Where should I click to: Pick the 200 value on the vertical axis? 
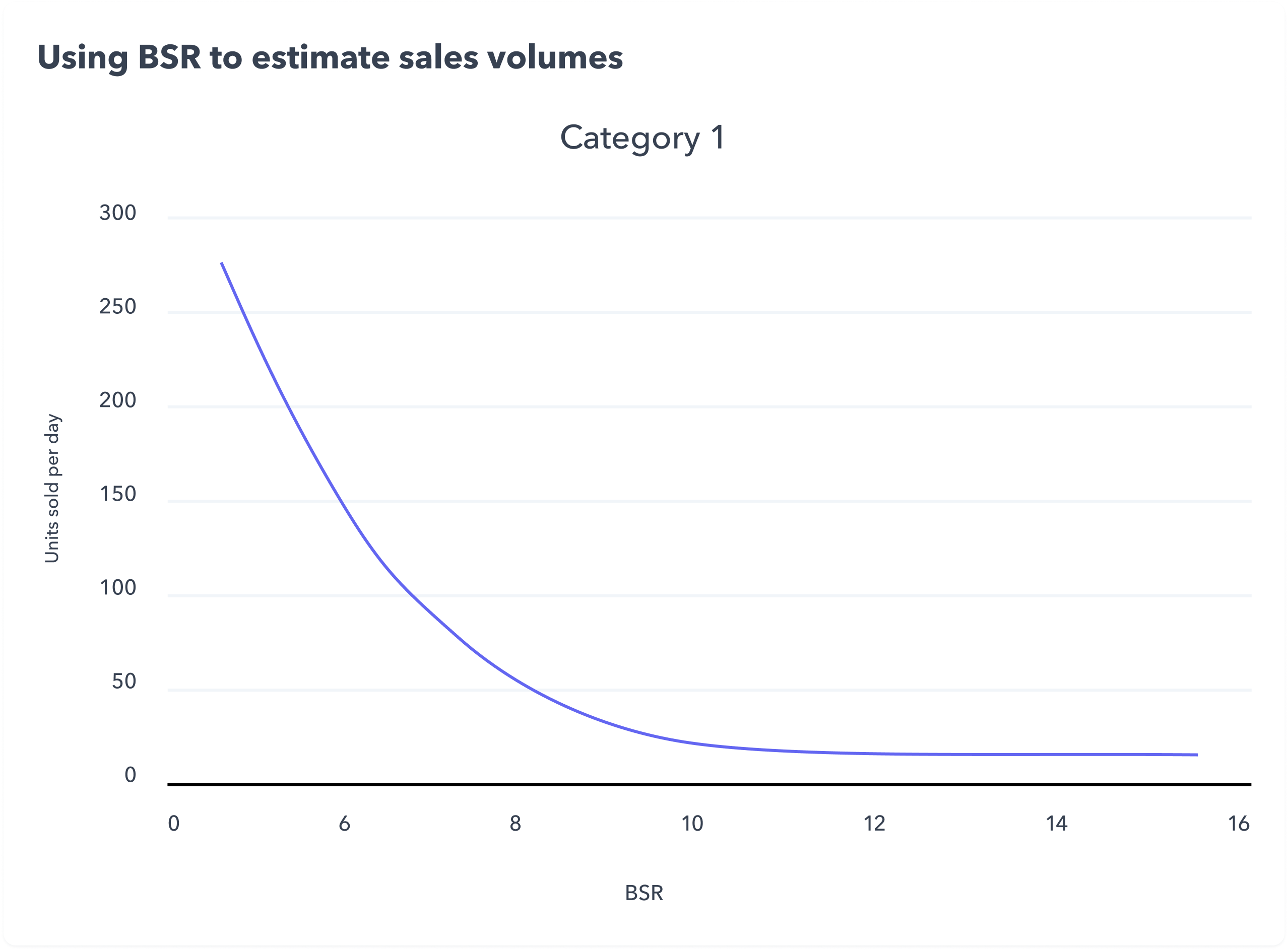pos(117,400)
